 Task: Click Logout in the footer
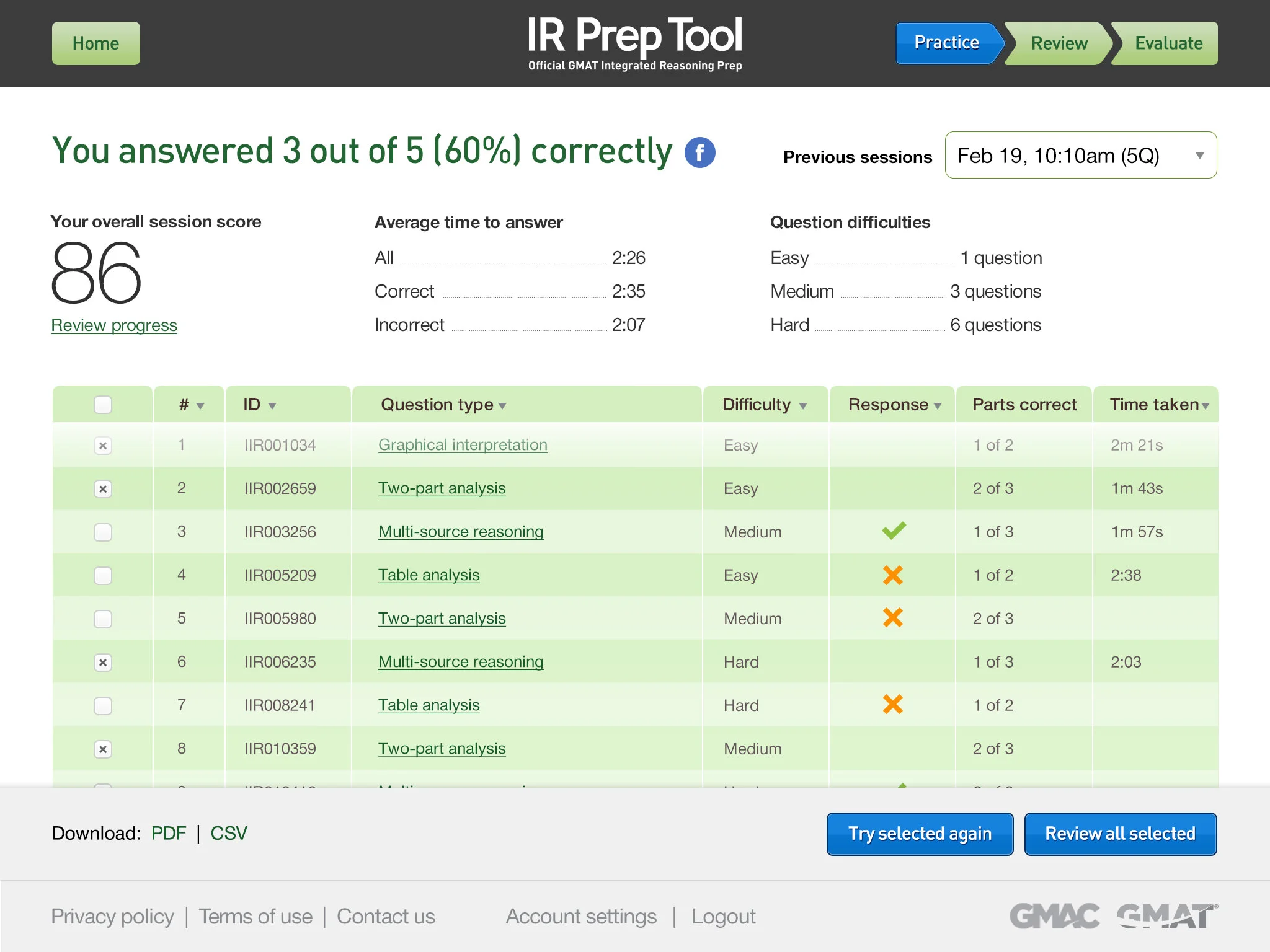pyautogui.click(x=723, y=917)
